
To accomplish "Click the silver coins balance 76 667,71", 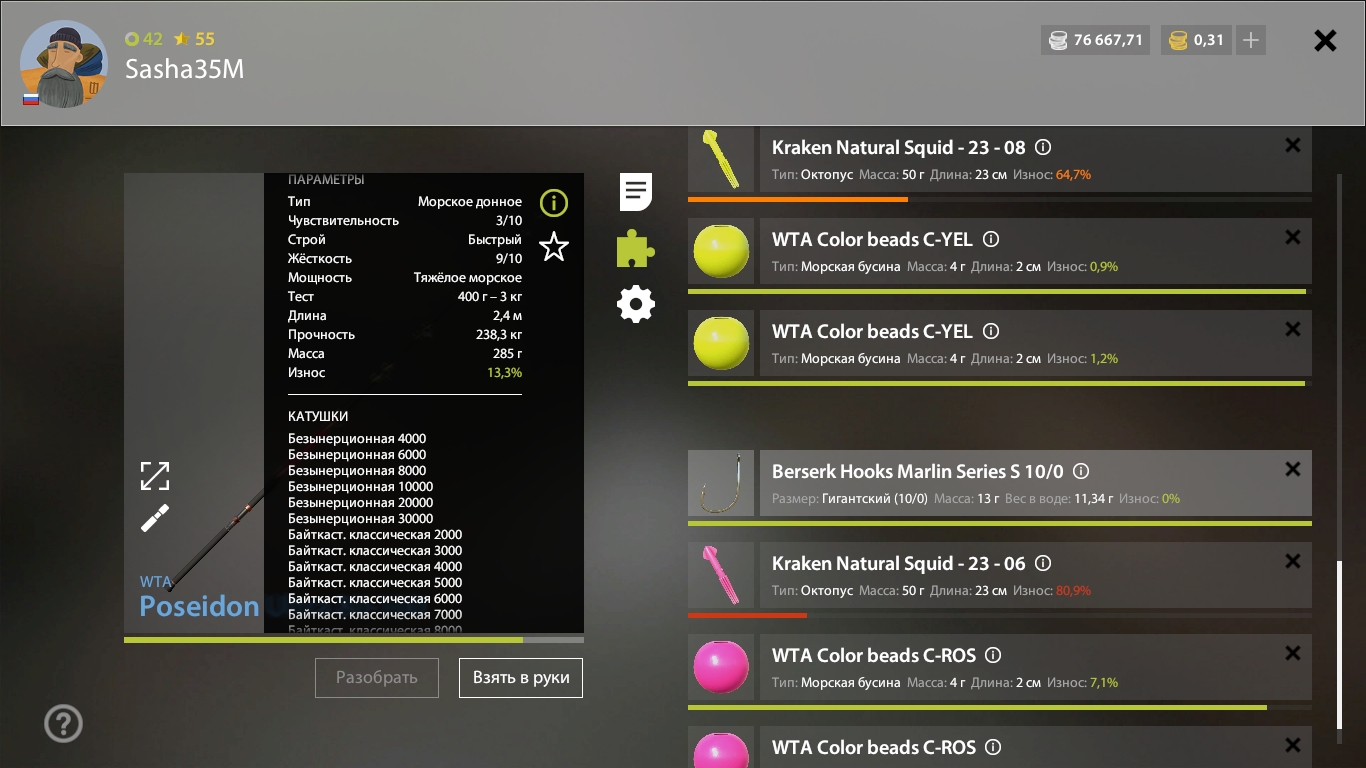I will coord(1096,41).
